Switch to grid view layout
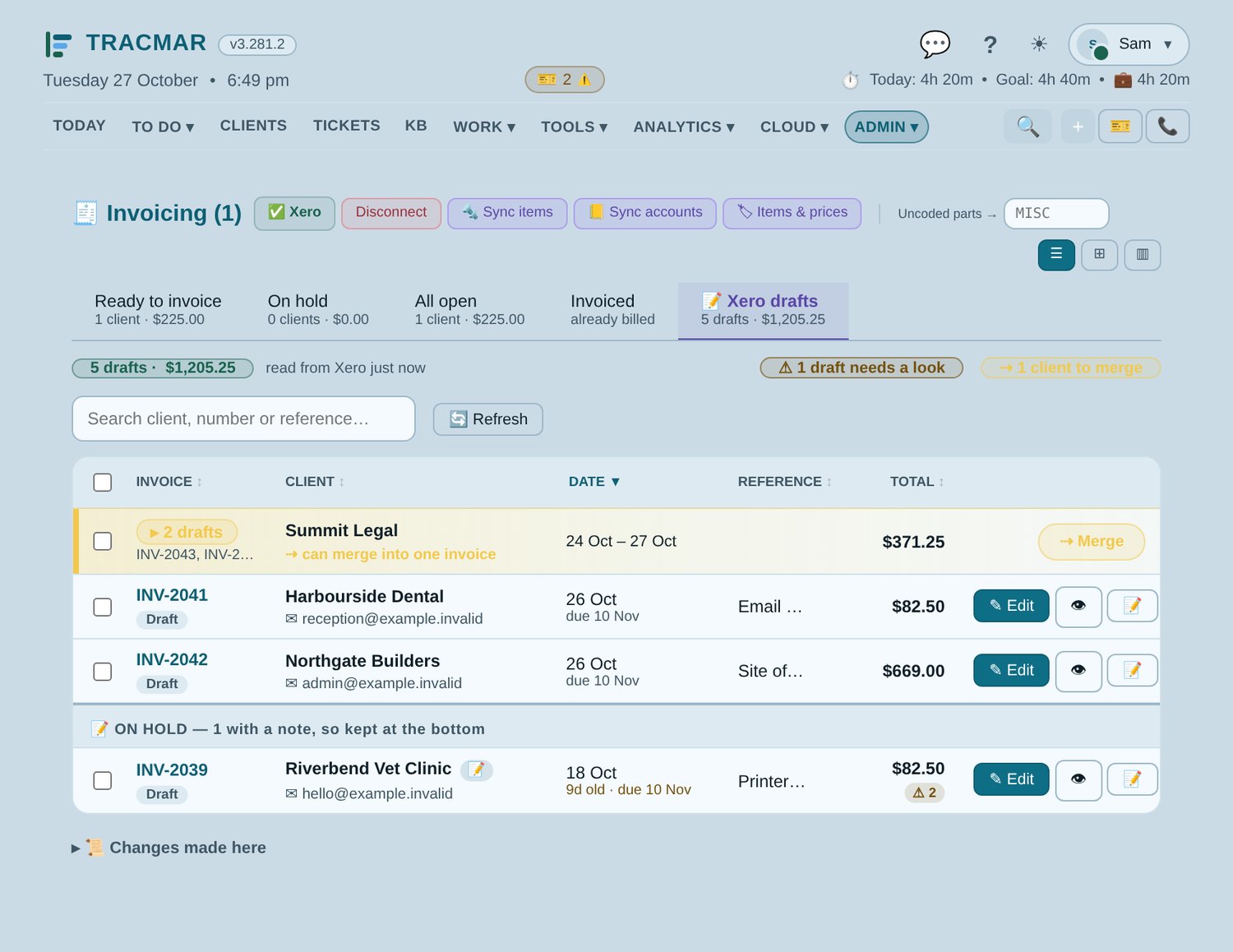 pyautogui.click(x=1099, y=255)
